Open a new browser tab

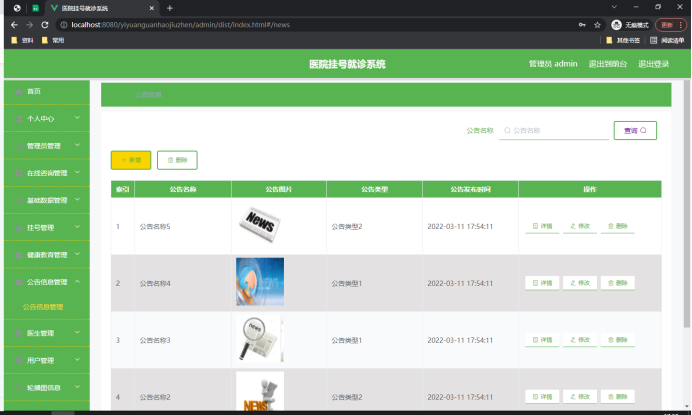[x=169, y=8]
